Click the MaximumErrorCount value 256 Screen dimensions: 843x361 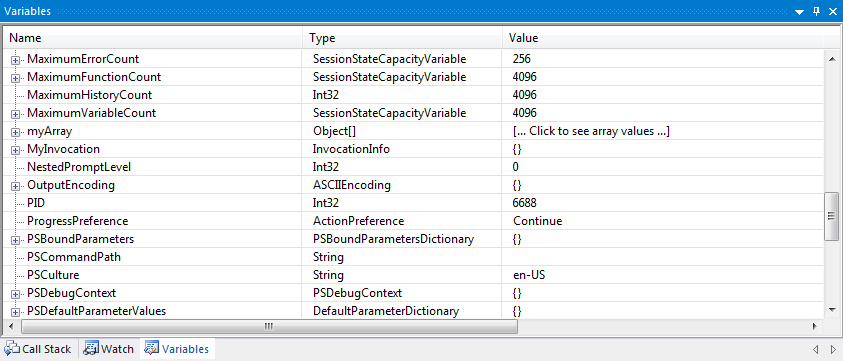pyautogui.click(x=522, y=59)
